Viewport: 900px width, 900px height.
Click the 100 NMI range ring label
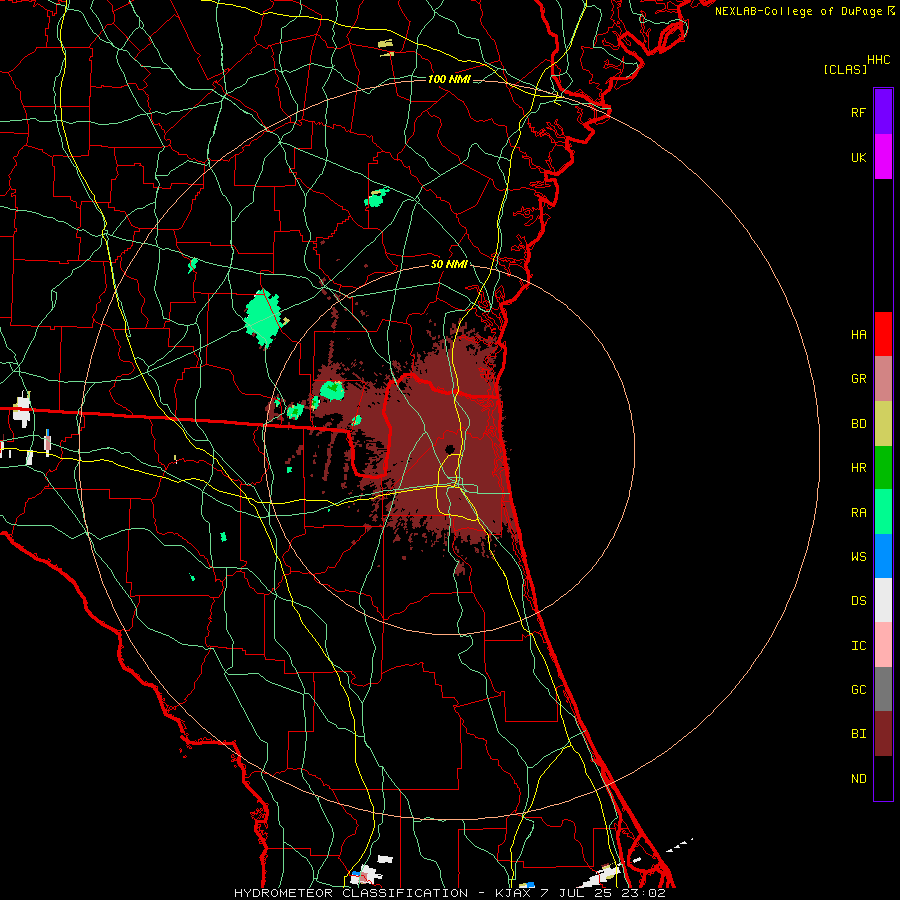[x=449, y=79]
